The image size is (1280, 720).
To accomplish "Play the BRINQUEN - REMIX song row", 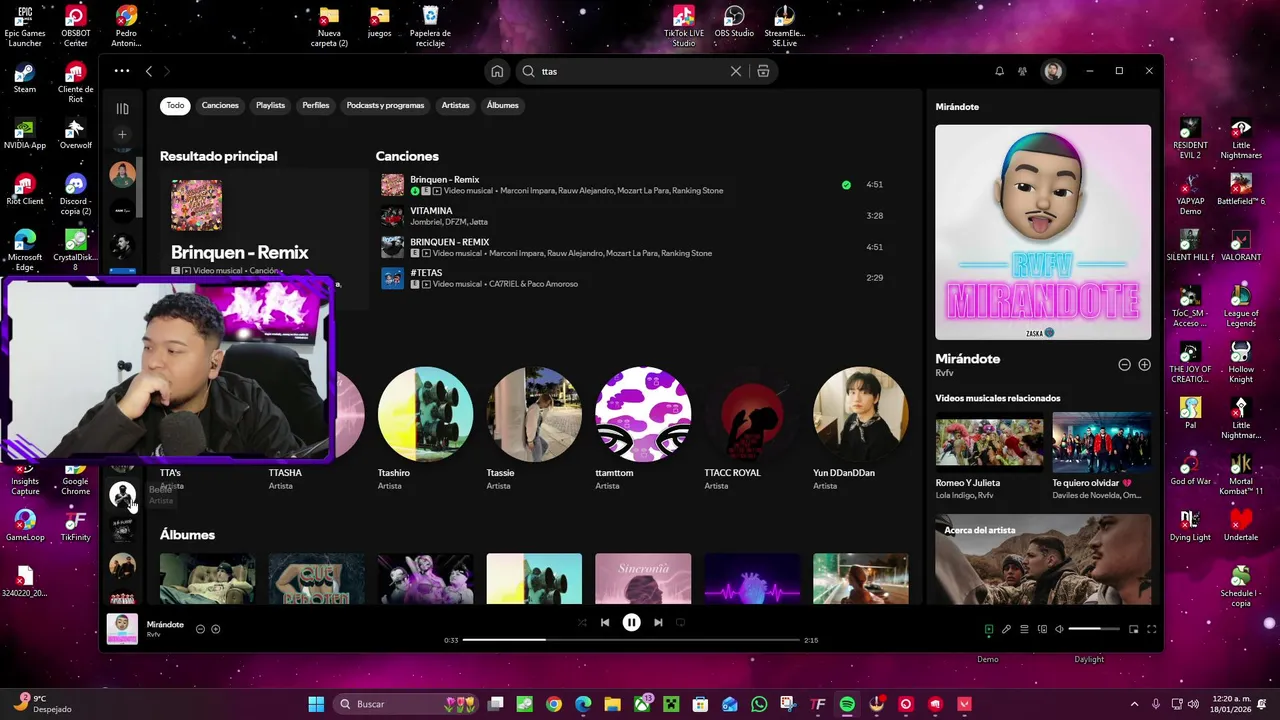I will pyautogui.click(x=635, y=247).
